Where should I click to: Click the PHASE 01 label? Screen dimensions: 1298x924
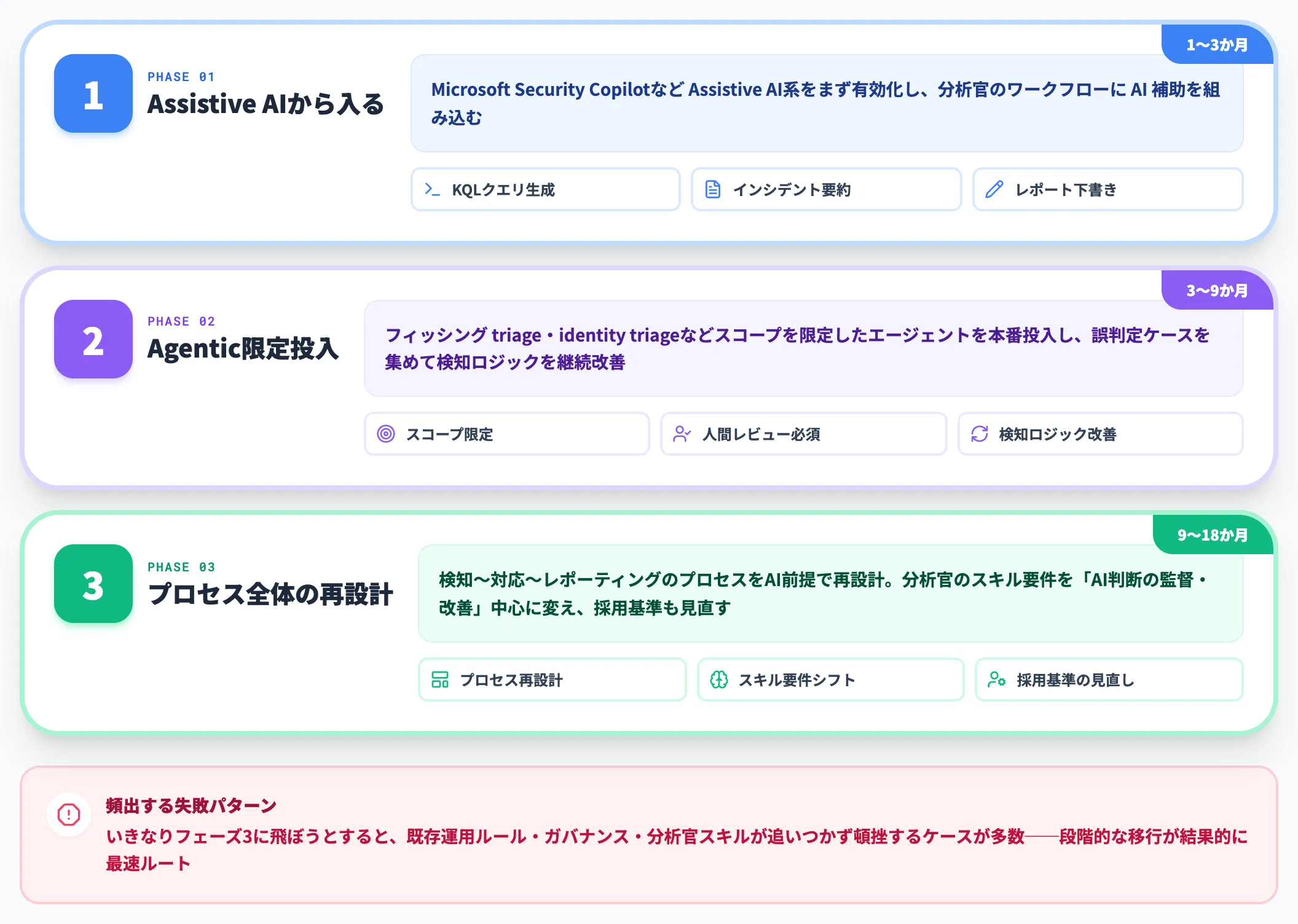pos(181,77)
